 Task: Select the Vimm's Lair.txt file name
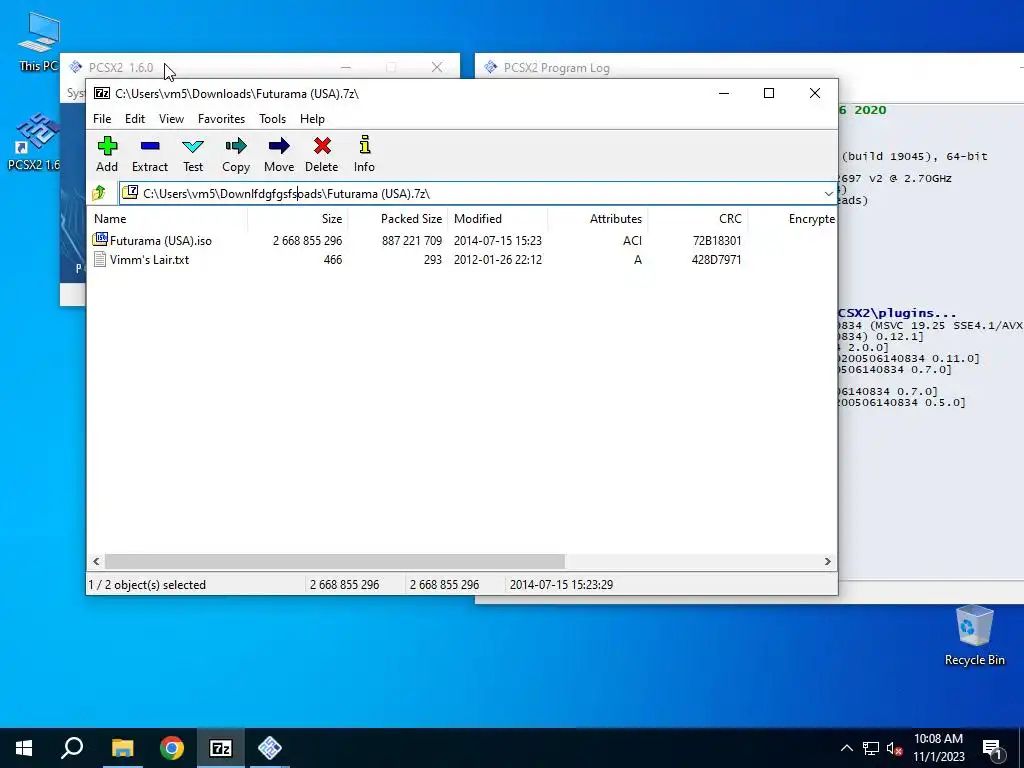coord(150,259)
